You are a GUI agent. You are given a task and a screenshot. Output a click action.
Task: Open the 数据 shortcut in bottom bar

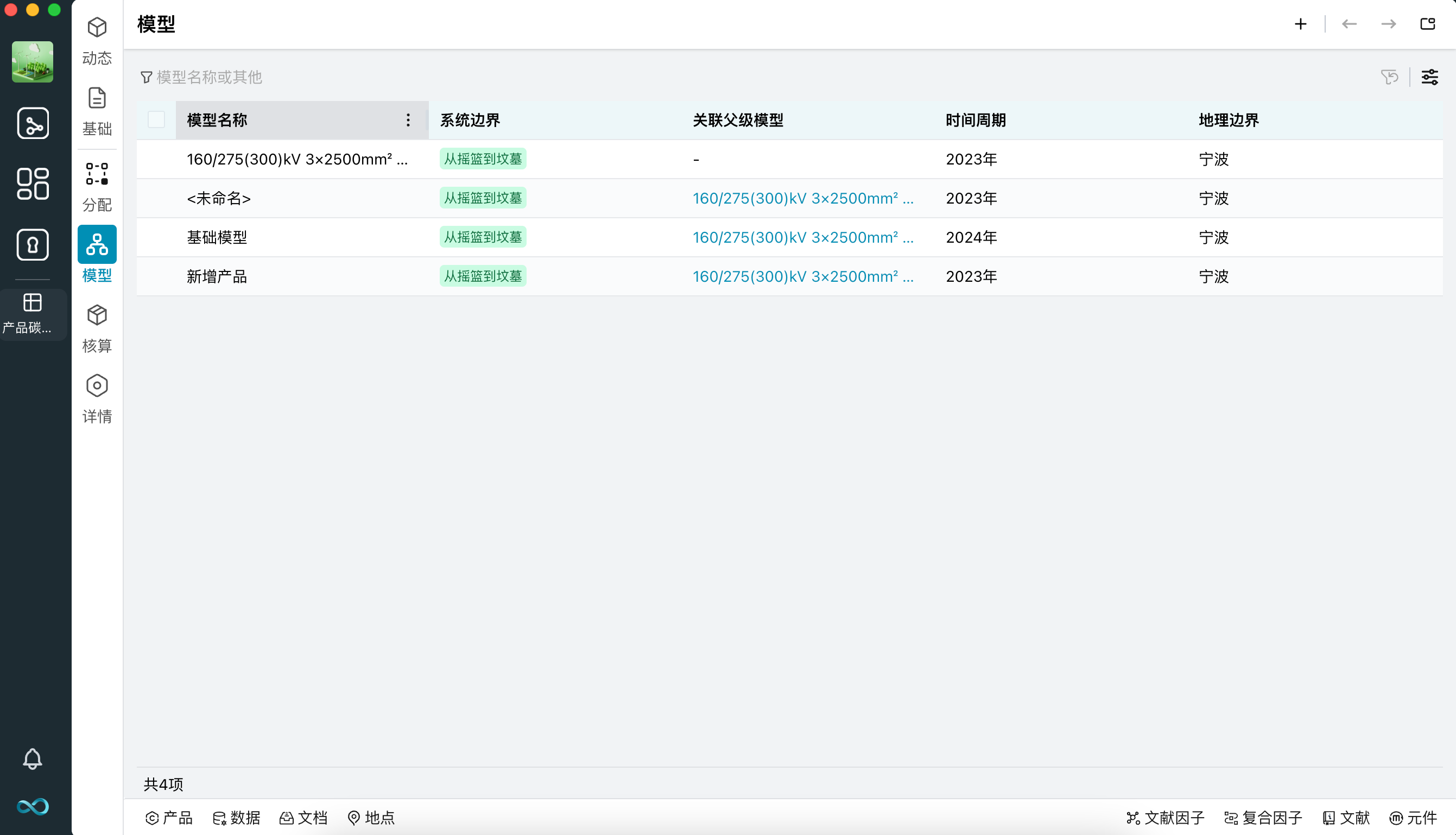pos(236,817)
